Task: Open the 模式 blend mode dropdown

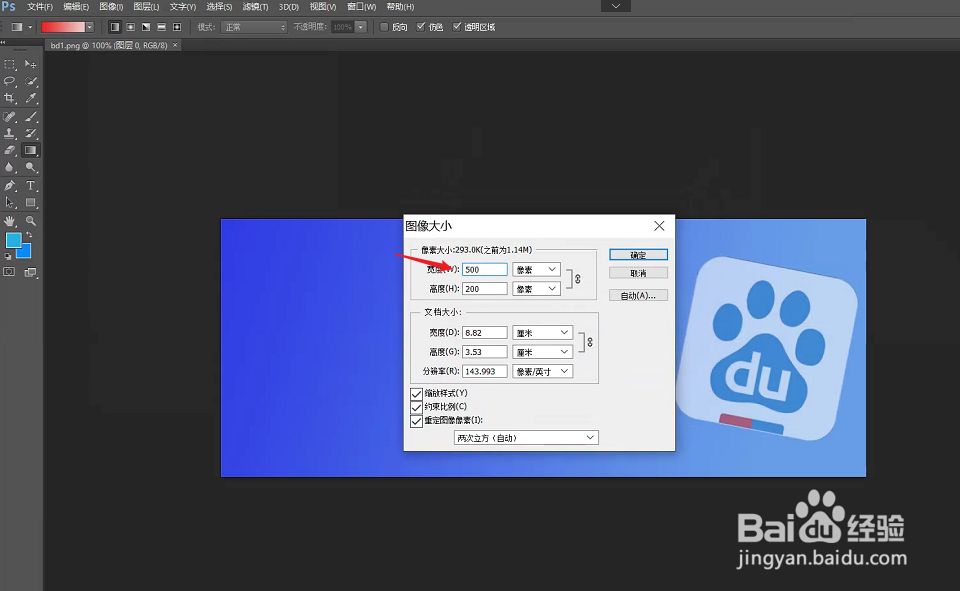Action: pos(255,27)
